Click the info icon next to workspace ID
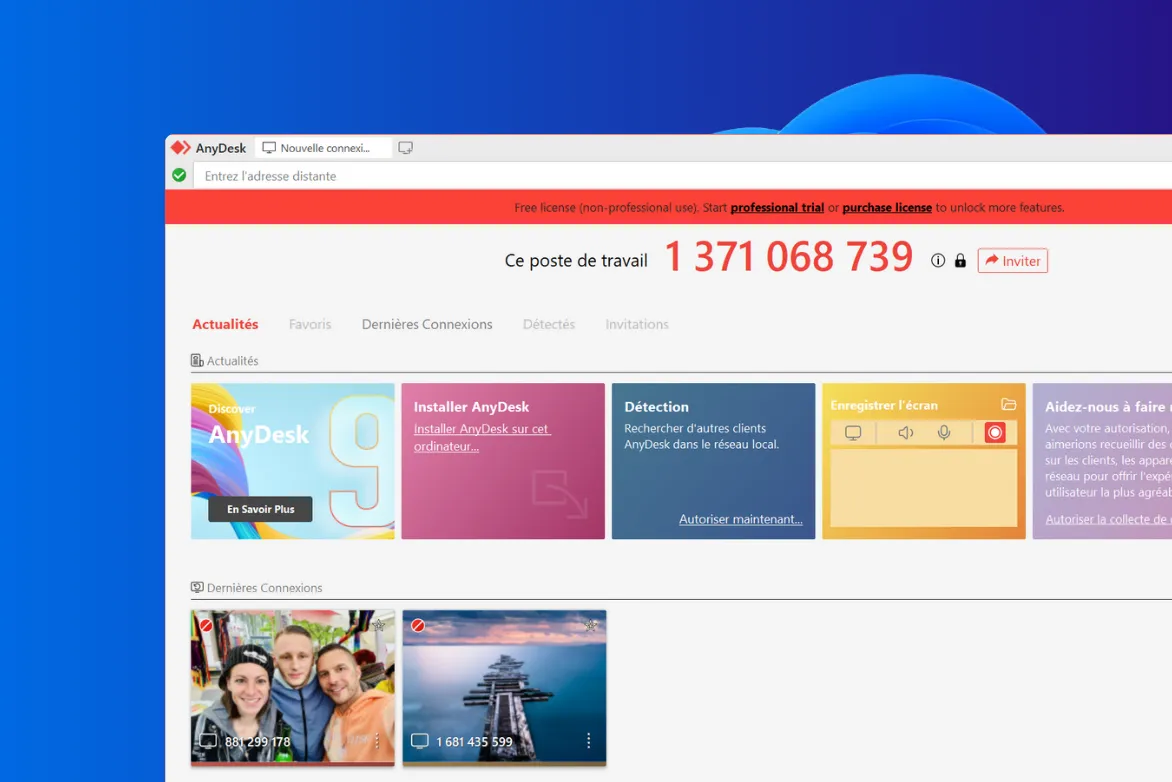 (937, 260)
